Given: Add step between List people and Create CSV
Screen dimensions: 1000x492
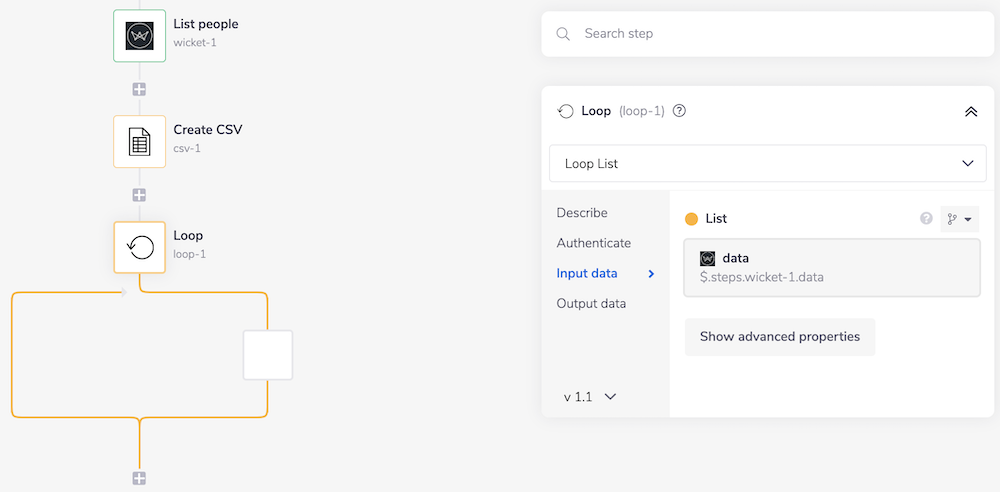Looking at the screenshot, I should [140, 89].
